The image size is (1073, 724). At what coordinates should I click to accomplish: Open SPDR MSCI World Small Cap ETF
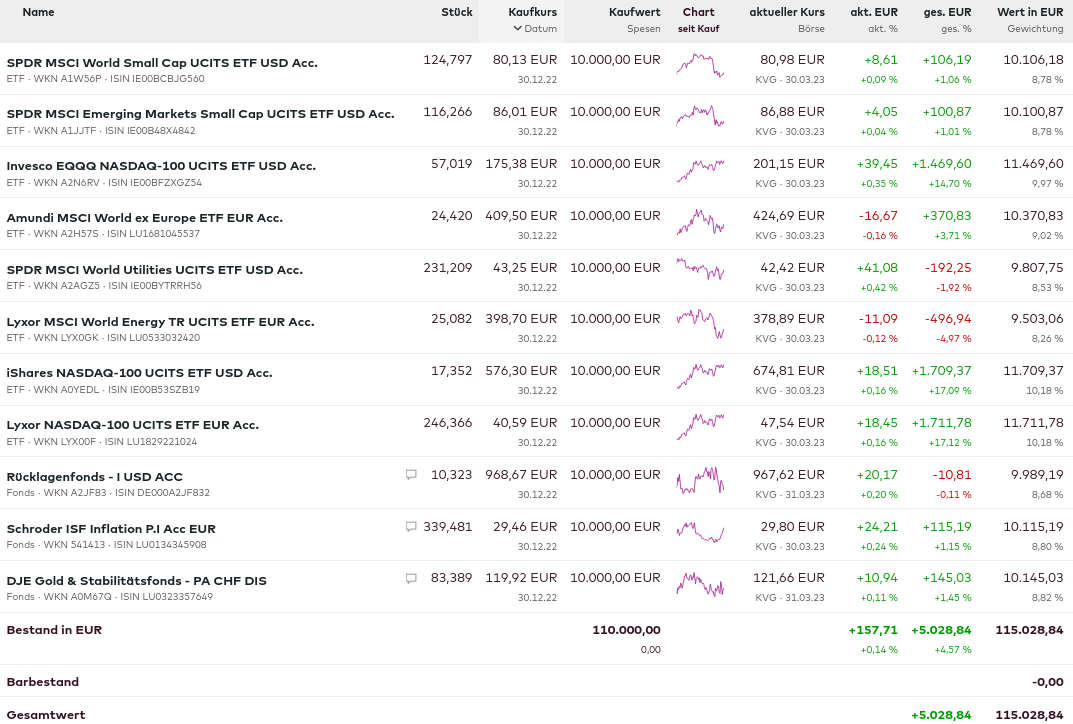pos(162,62)
